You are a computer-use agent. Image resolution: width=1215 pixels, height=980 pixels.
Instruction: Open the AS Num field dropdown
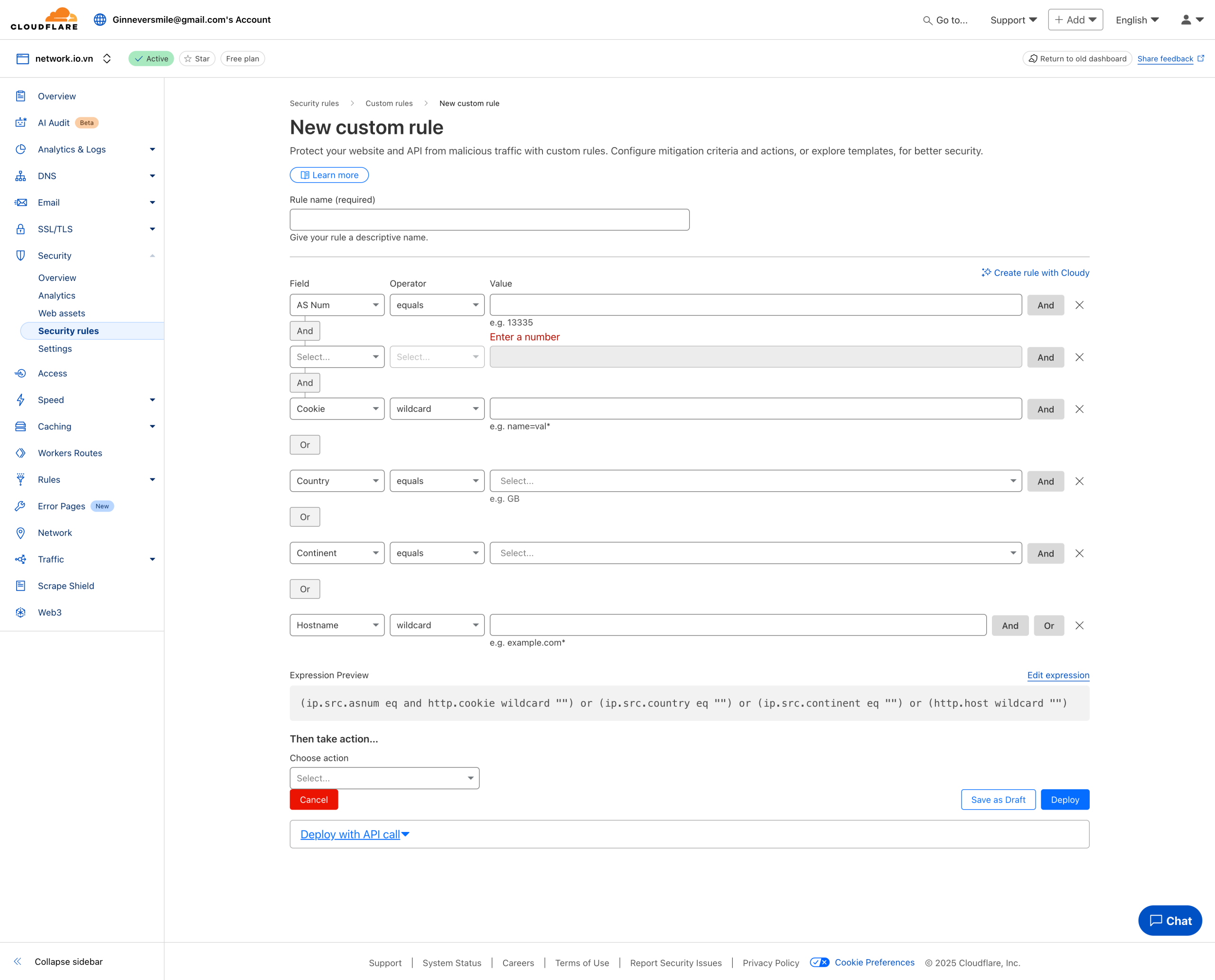click(337, 305)
